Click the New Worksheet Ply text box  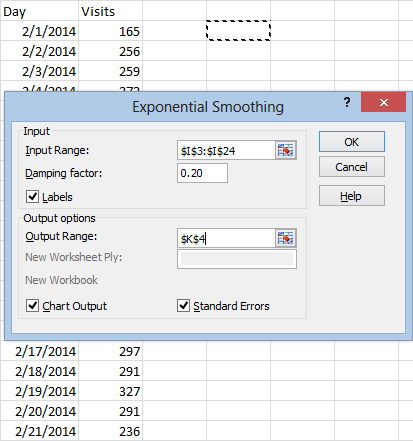pyautogui.click(x=237, y=259)
